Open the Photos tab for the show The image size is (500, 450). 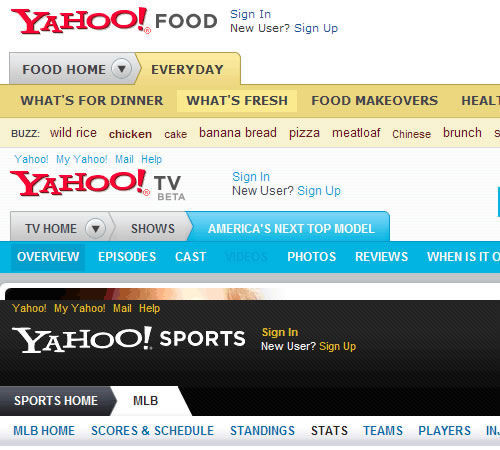311,257
